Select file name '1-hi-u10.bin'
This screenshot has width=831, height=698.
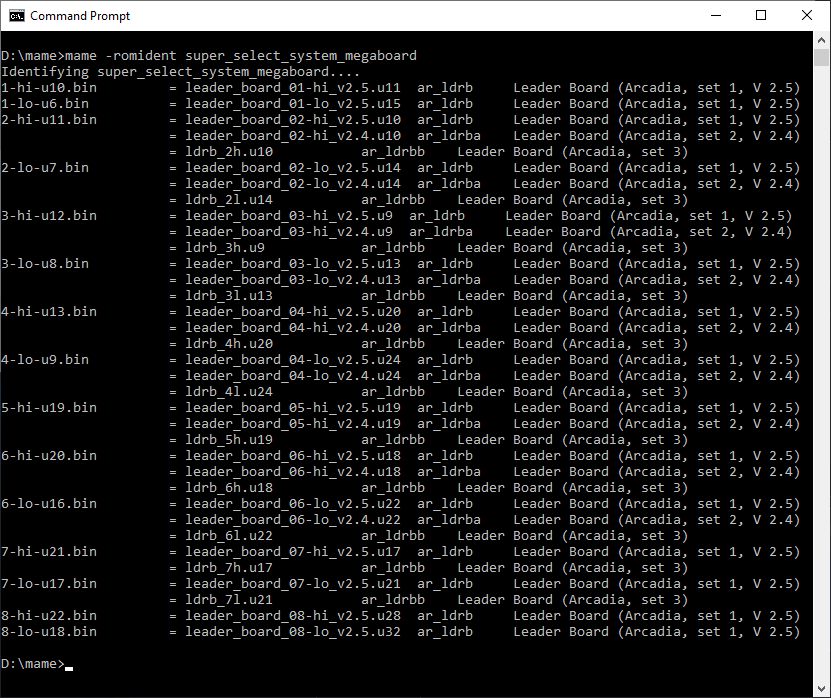(x=49, y=87)
